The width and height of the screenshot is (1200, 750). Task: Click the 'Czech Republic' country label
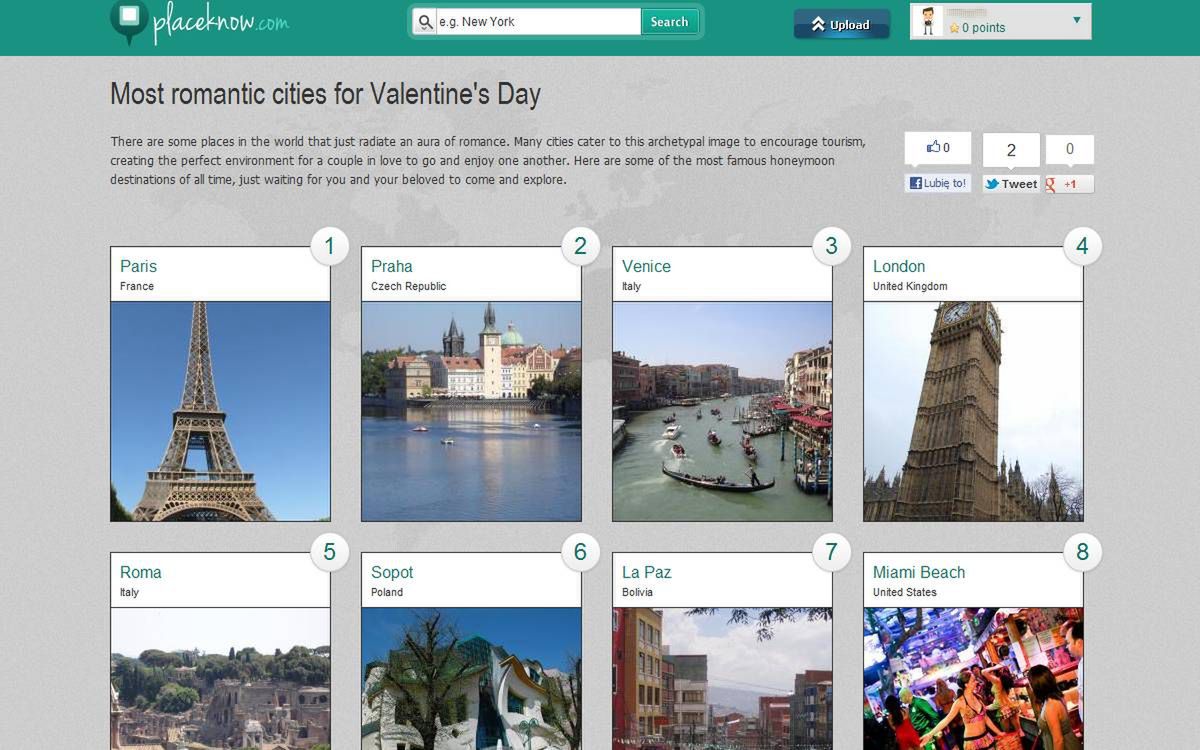[408, 286]
